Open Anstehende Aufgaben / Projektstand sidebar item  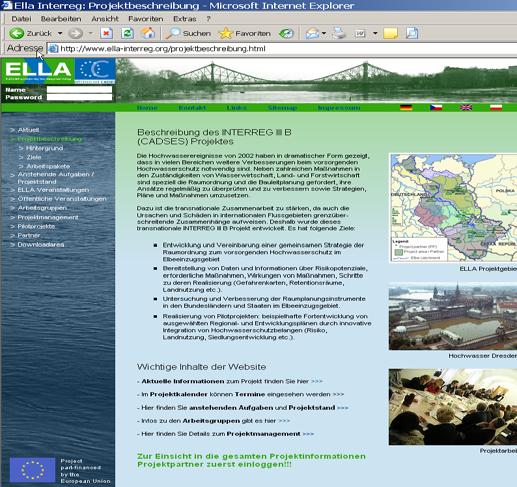pyautogui.click(x=56, y=178)
